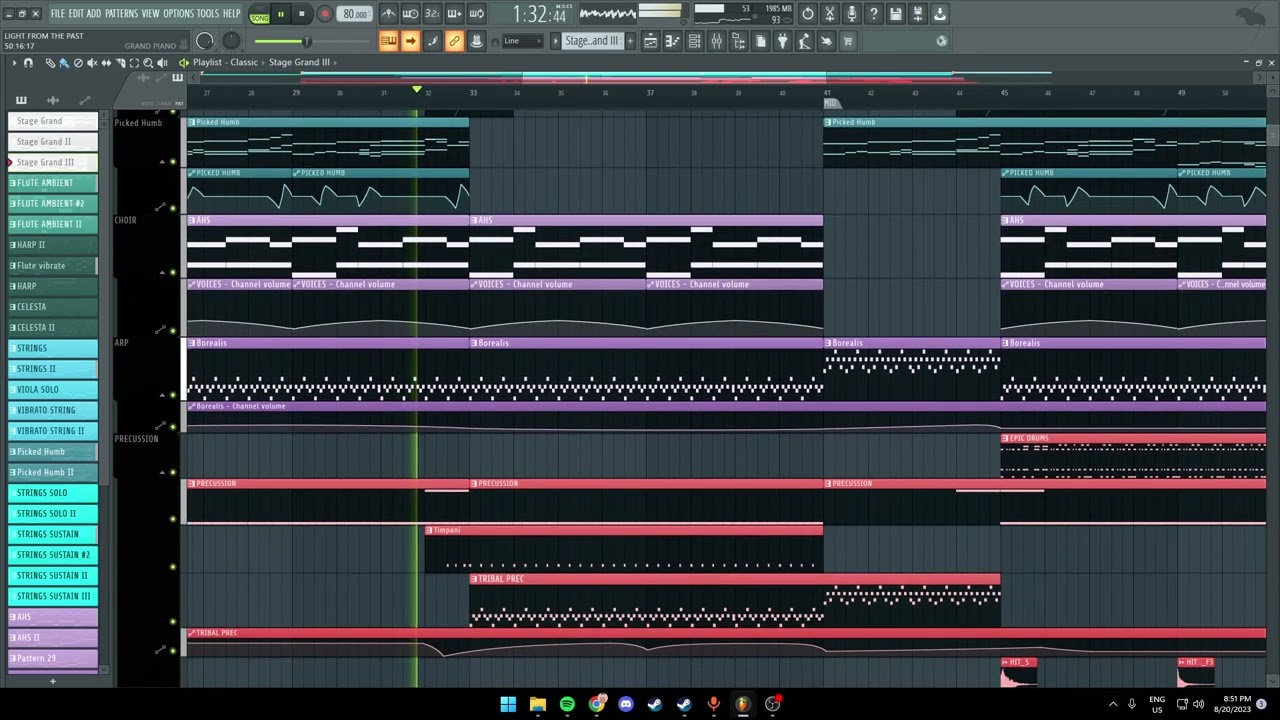
Task: Open the HELP menu
Action: coord(232,14)
